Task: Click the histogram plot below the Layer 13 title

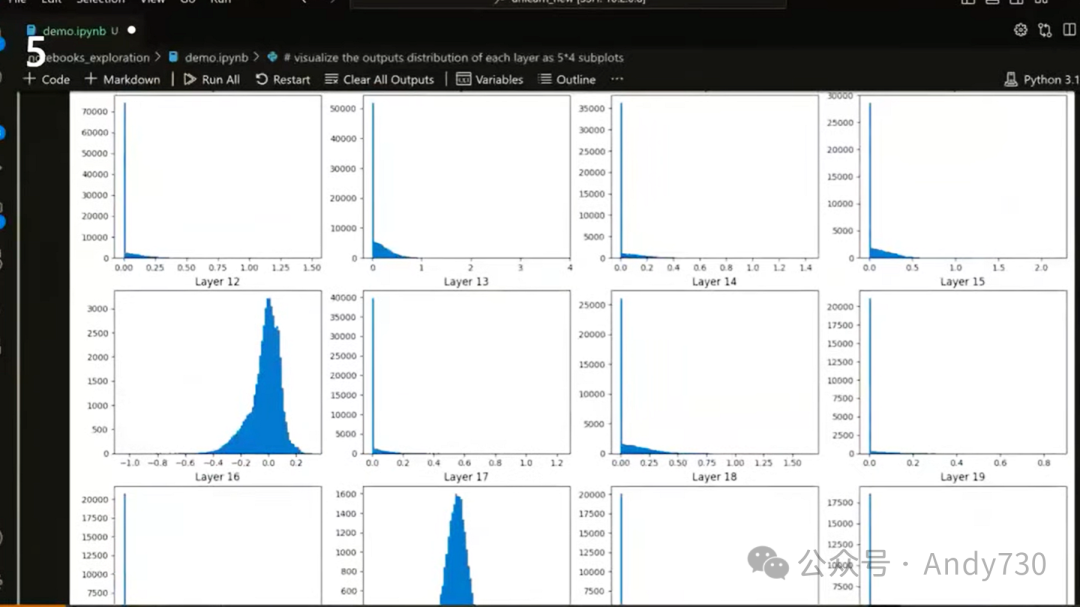Action: (x=466, y=372)
